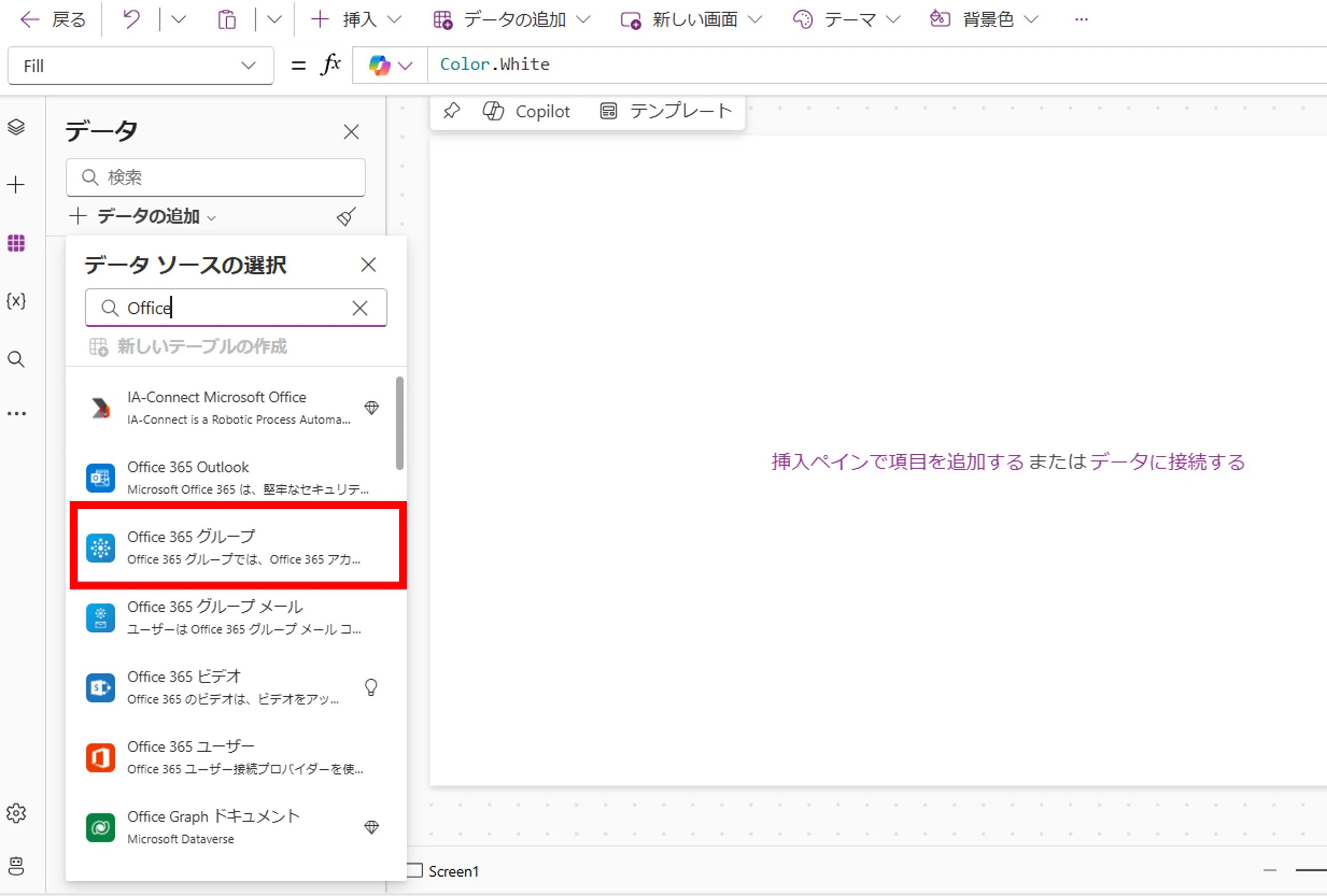Image resolution: width=1327 pixels, height=896 pixels.
Task: Click the 挿入ペインで項目を追加する link
Action: pos(898,462)
